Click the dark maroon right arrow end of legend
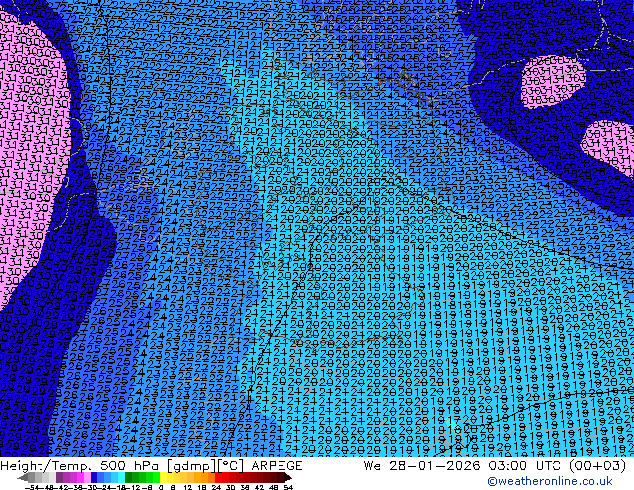 coord(287,478)
